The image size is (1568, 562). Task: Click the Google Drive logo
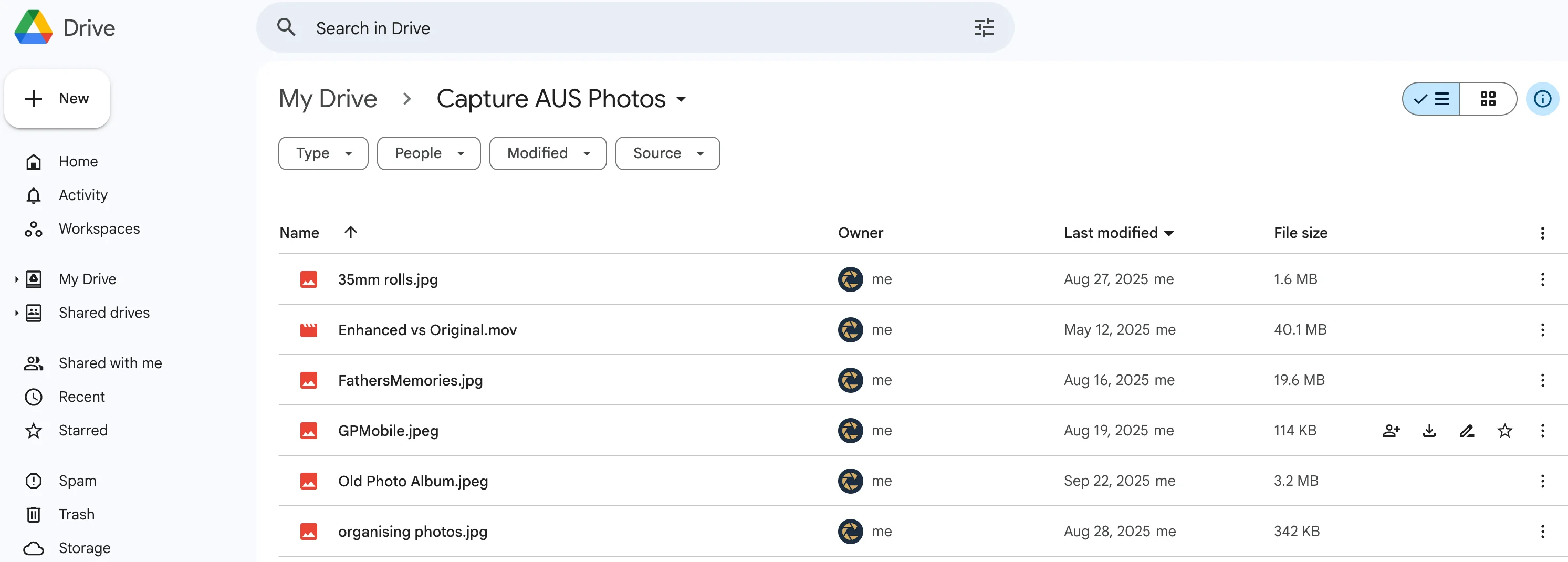point(34,27)
